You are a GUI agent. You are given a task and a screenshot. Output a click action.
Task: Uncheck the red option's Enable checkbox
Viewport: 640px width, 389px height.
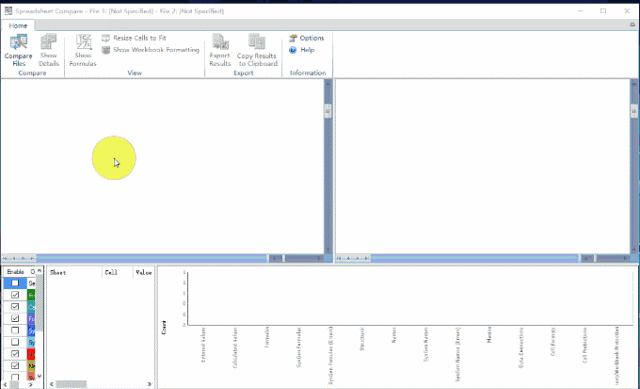coord(15,353)
